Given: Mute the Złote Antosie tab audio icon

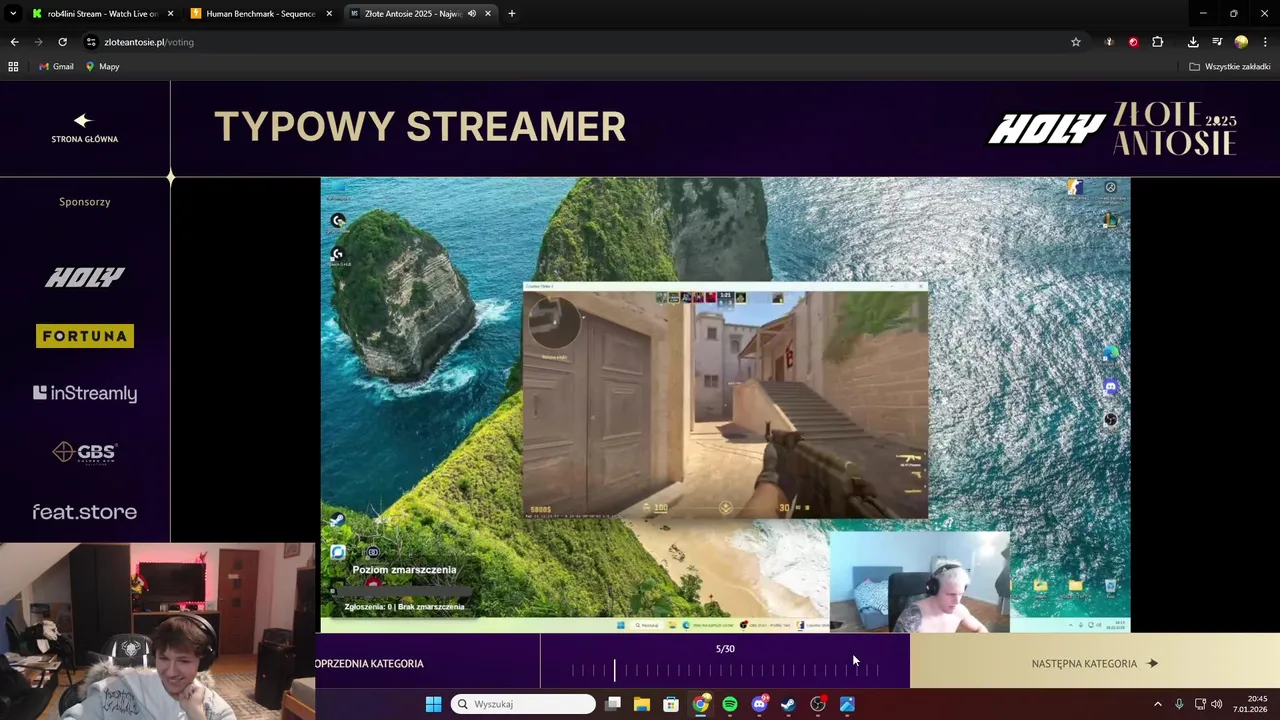Looking at the screenshot, I should [472, 14].
